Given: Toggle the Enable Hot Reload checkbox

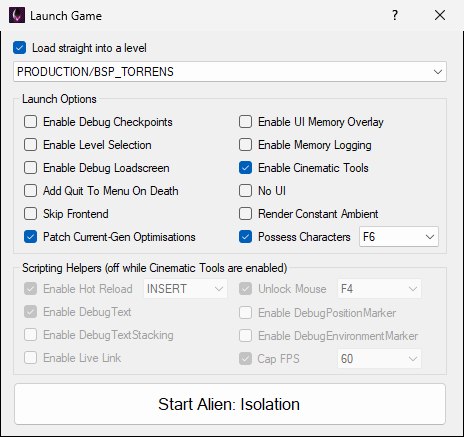Looking at the screenshot, I should [30, 289].
